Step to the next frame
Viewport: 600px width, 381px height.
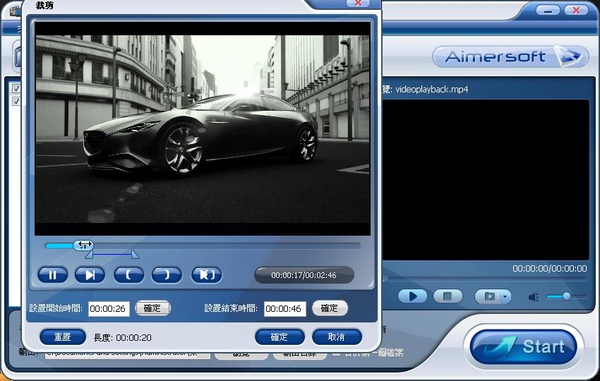pos(90,275)
